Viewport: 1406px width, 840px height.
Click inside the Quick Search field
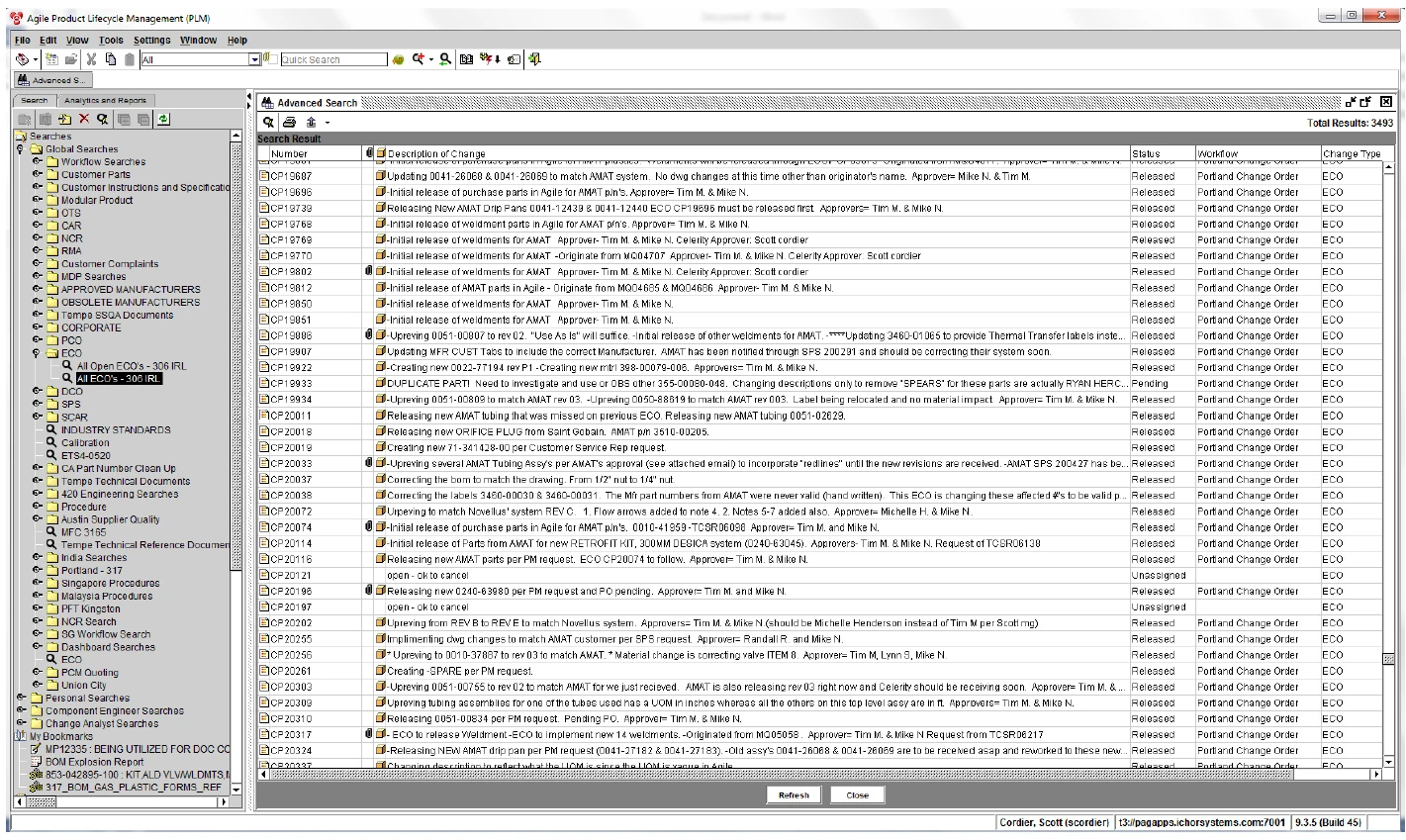333,59
